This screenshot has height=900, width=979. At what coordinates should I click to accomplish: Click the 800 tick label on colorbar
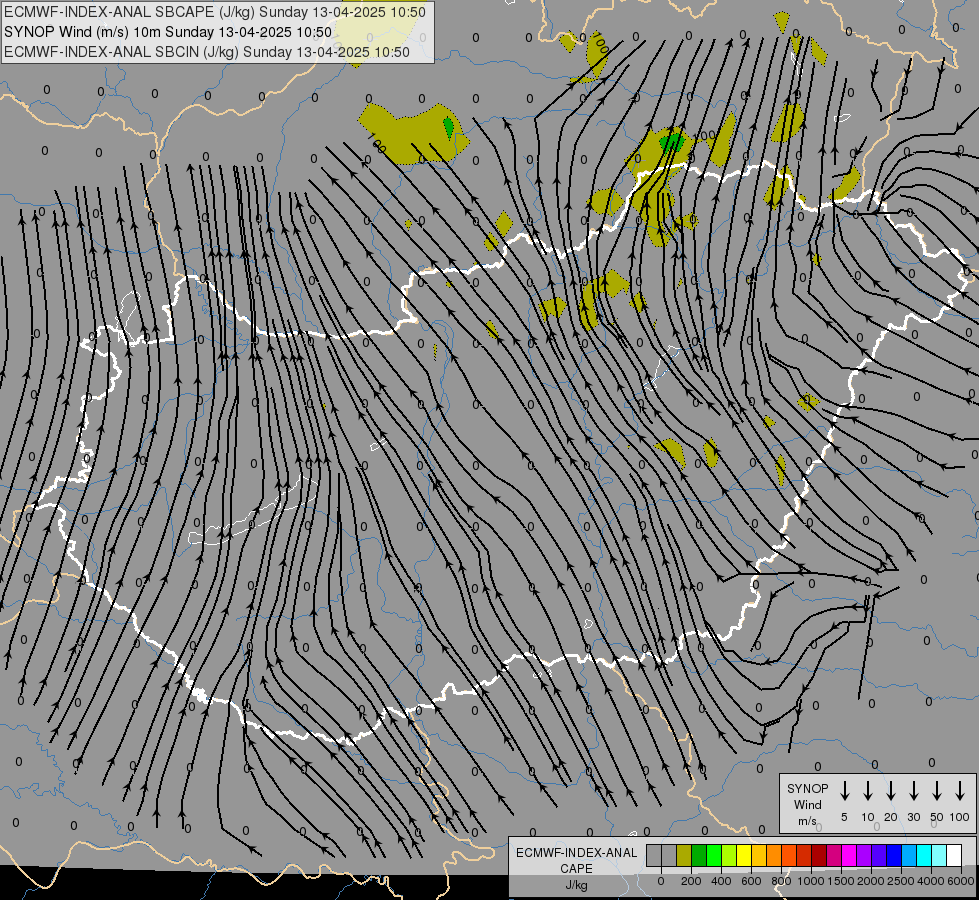coord(781,881)
